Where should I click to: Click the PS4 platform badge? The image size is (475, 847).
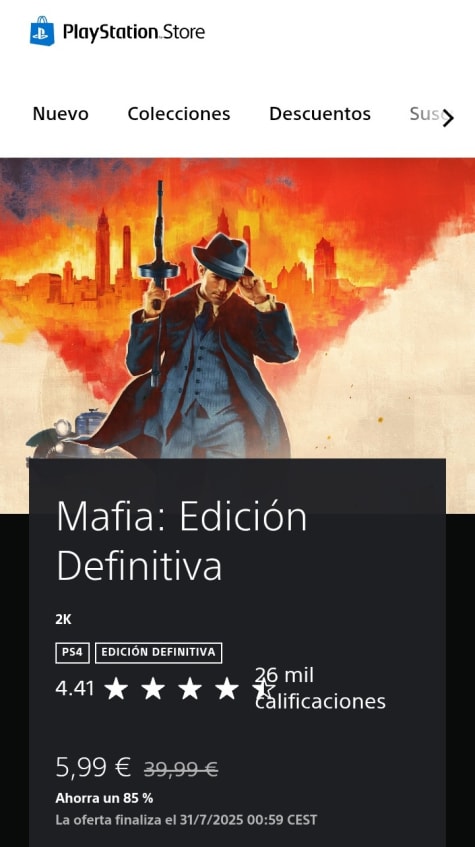(x=72, y=653)
